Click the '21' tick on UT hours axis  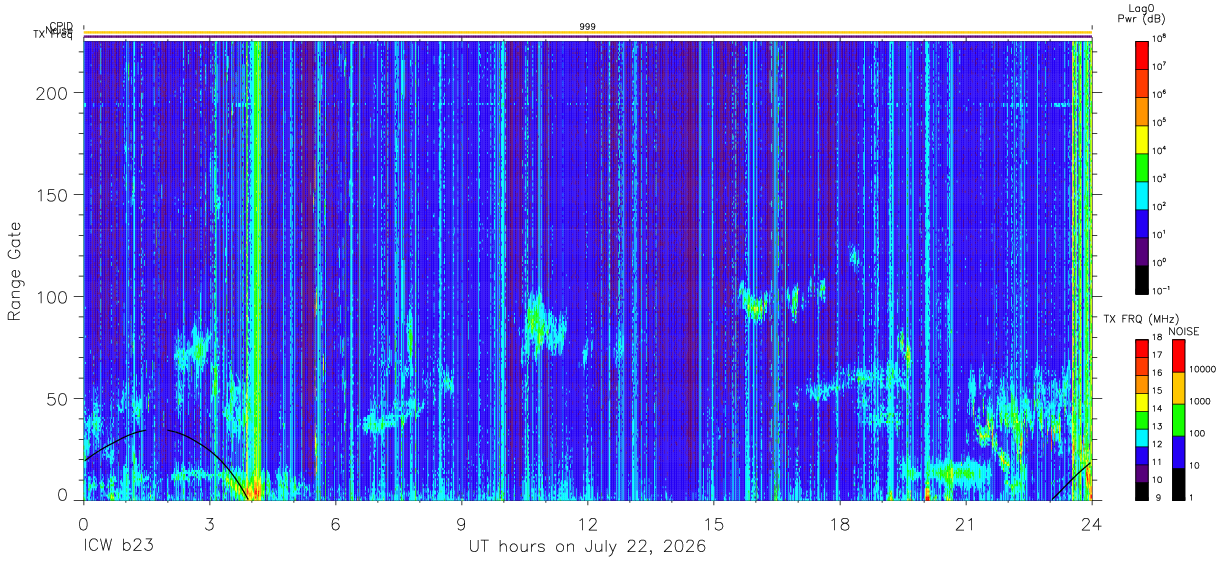tap(966, 524)
